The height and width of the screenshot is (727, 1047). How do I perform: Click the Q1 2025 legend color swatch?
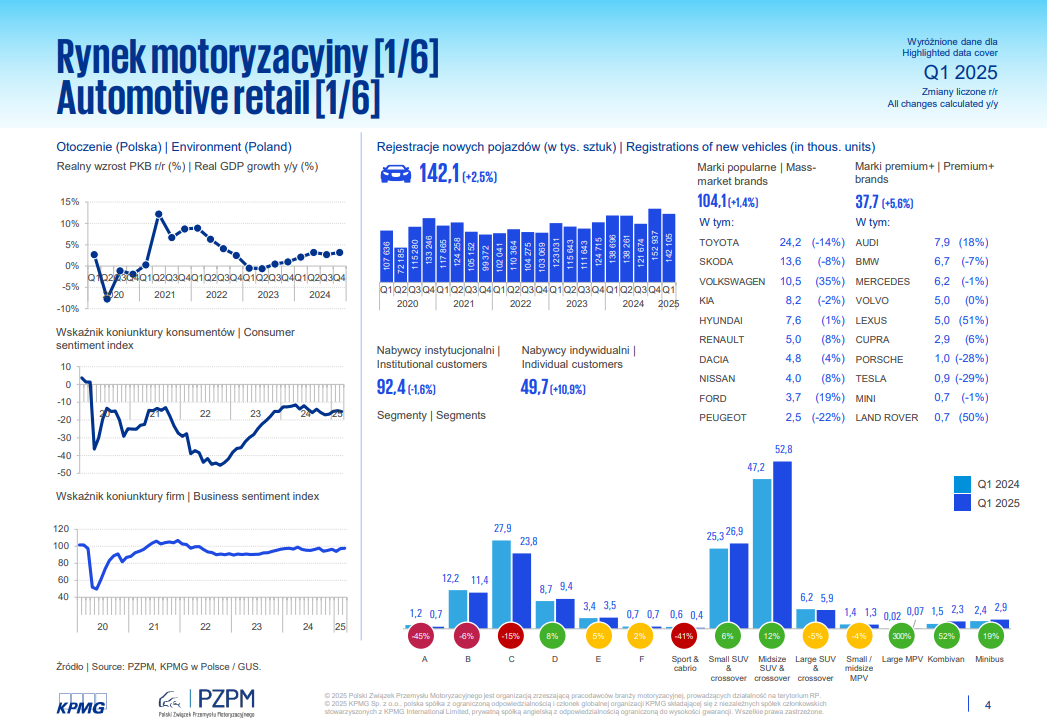[962, 503]
